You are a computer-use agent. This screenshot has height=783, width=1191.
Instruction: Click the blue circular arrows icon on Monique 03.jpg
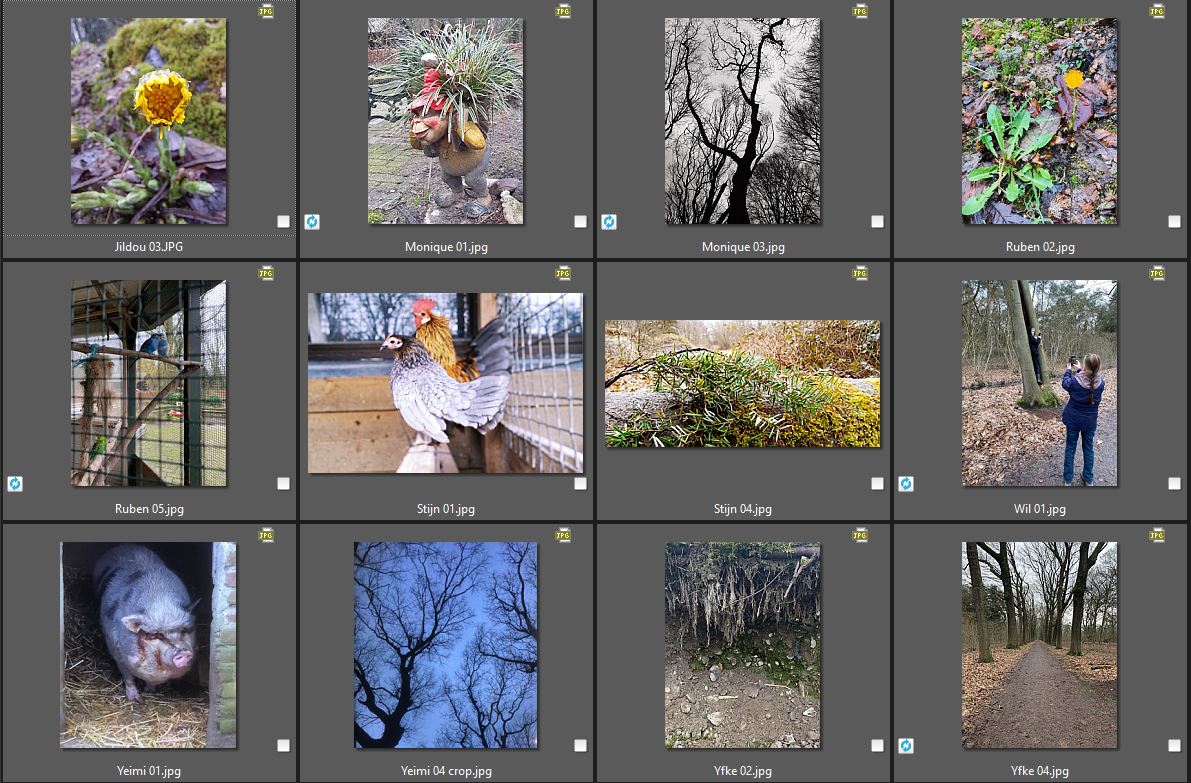pos(609,222)
